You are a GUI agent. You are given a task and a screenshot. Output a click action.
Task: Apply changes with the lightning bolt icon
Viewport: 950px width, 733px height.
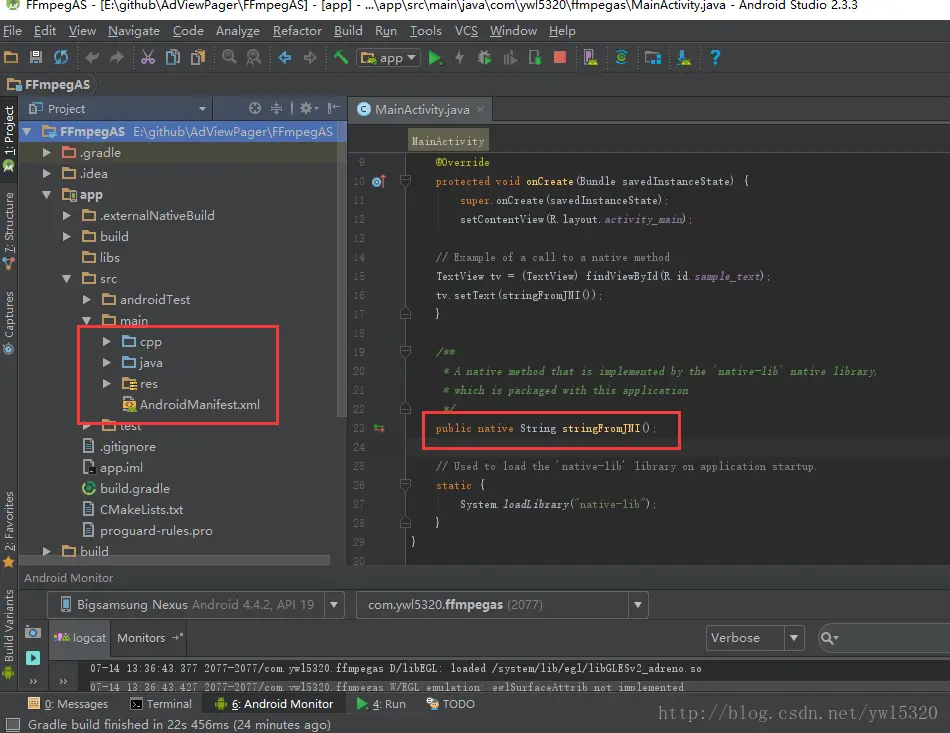click(x=459, y=58)
